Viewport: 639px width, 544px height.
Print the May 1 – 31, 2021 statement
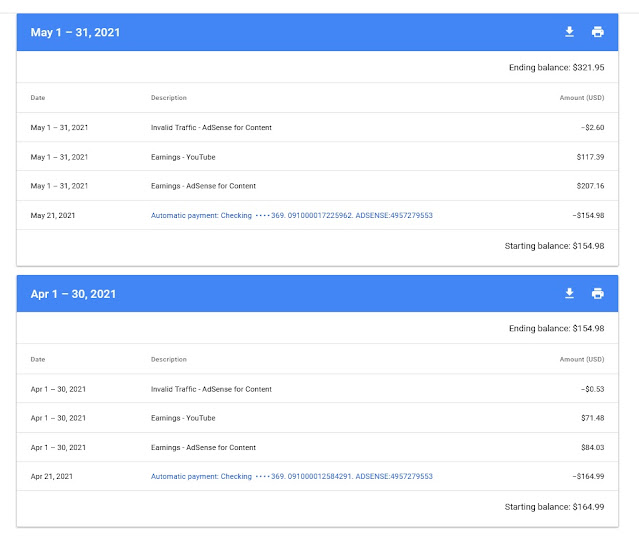[x=597, y=32]
